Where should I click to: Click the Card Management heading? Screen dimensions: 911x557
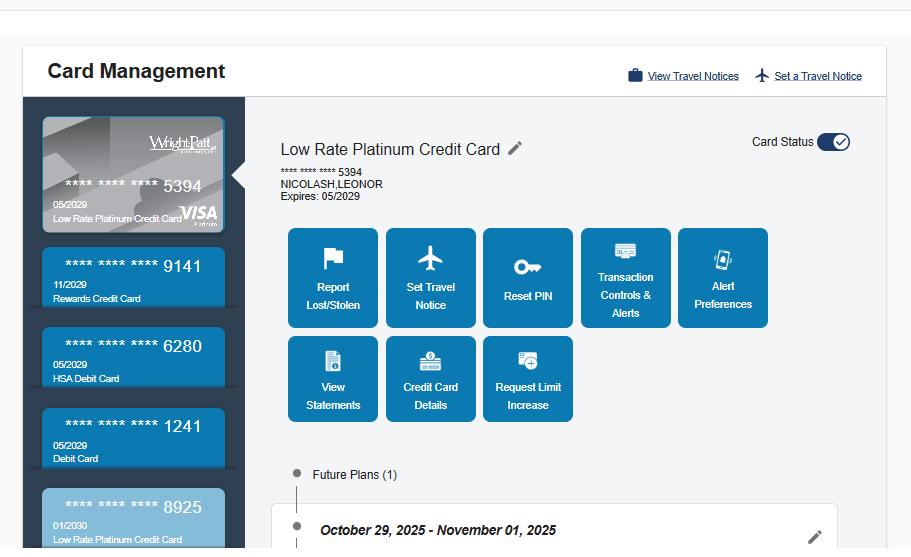coord(136,71)
